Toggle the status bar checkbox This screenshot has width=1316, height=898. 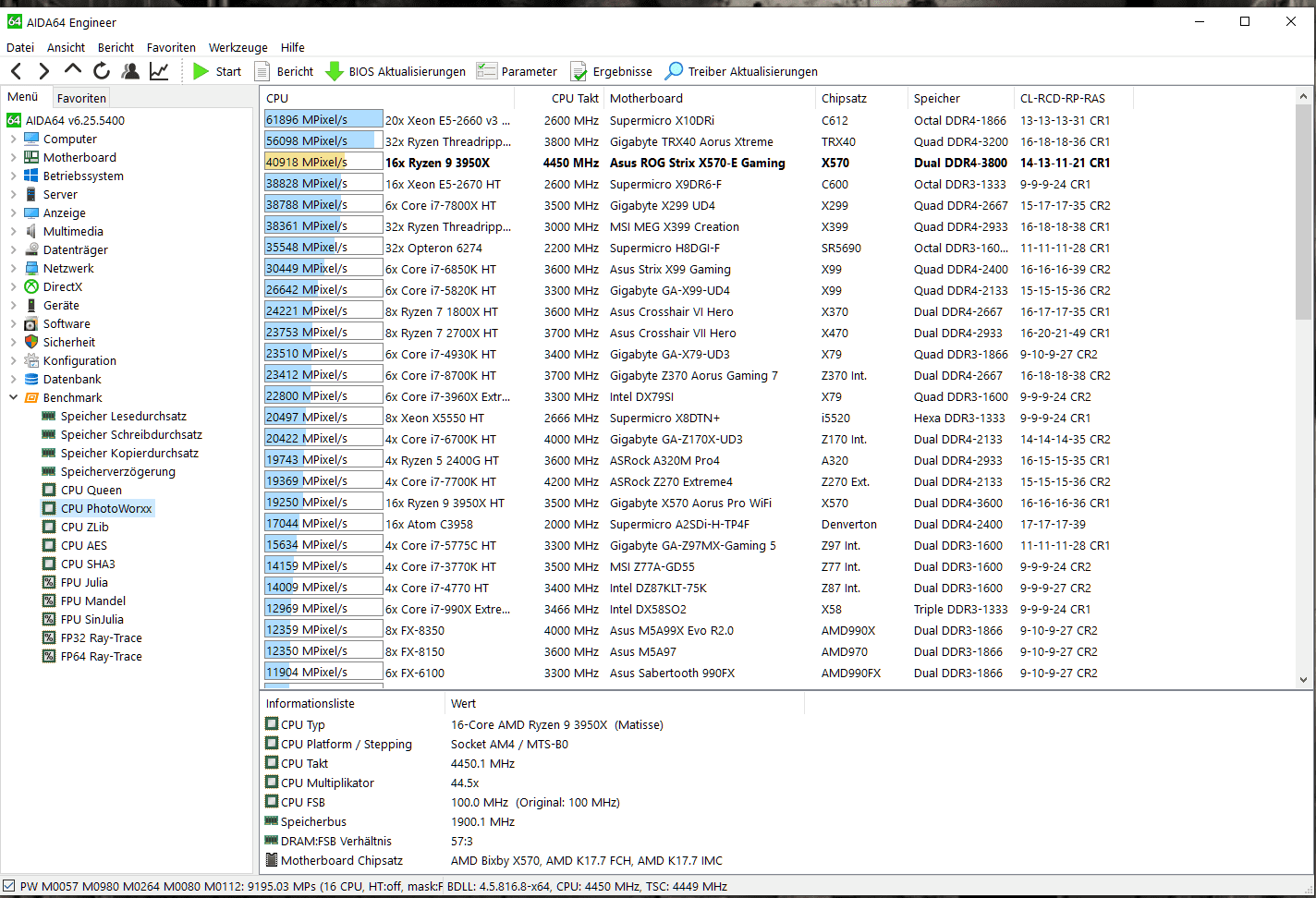pos(8,886)
